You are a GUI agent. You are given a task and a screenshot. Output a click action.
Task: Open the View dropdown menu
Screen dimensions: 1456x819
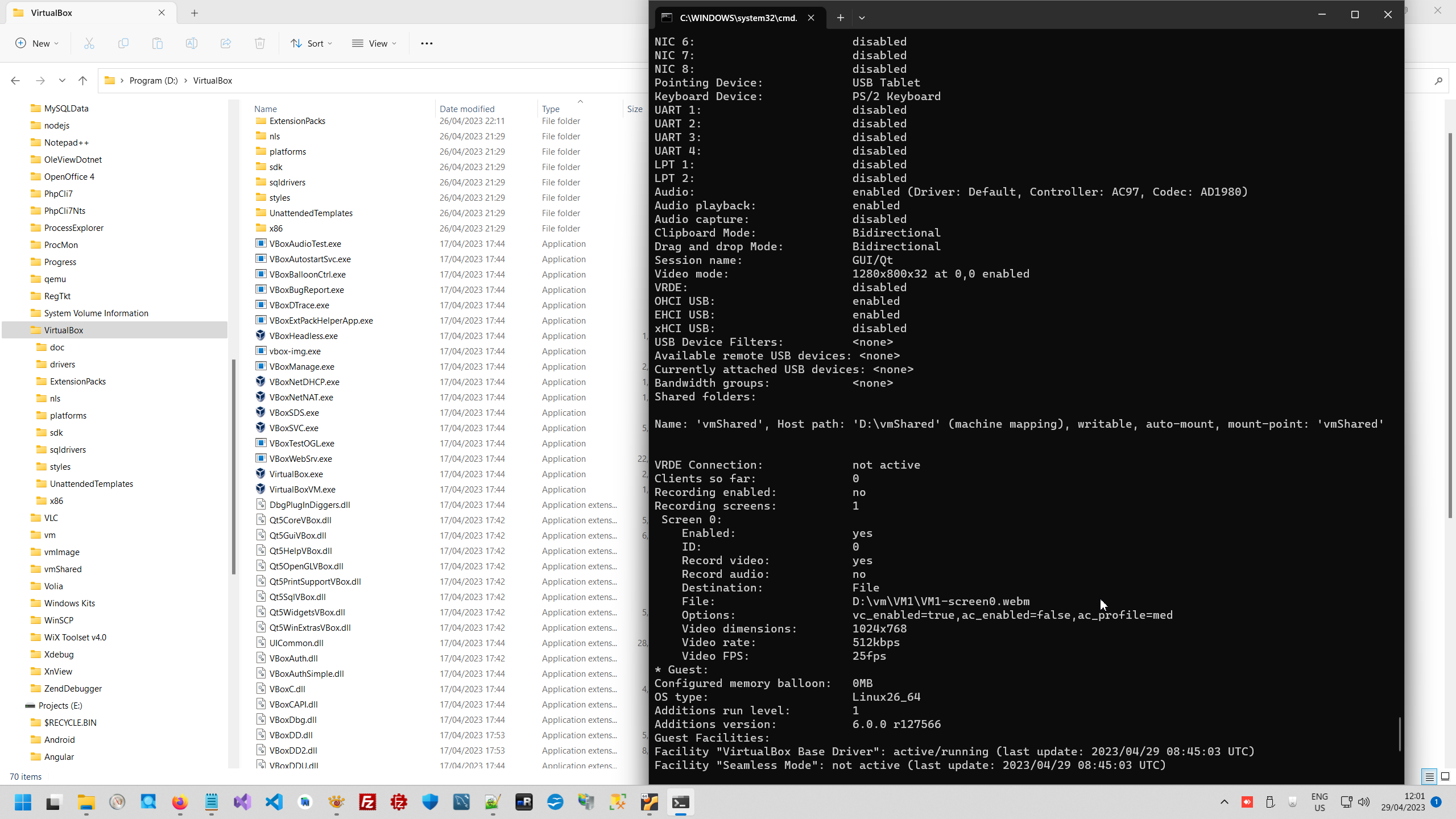coord(374,43)
